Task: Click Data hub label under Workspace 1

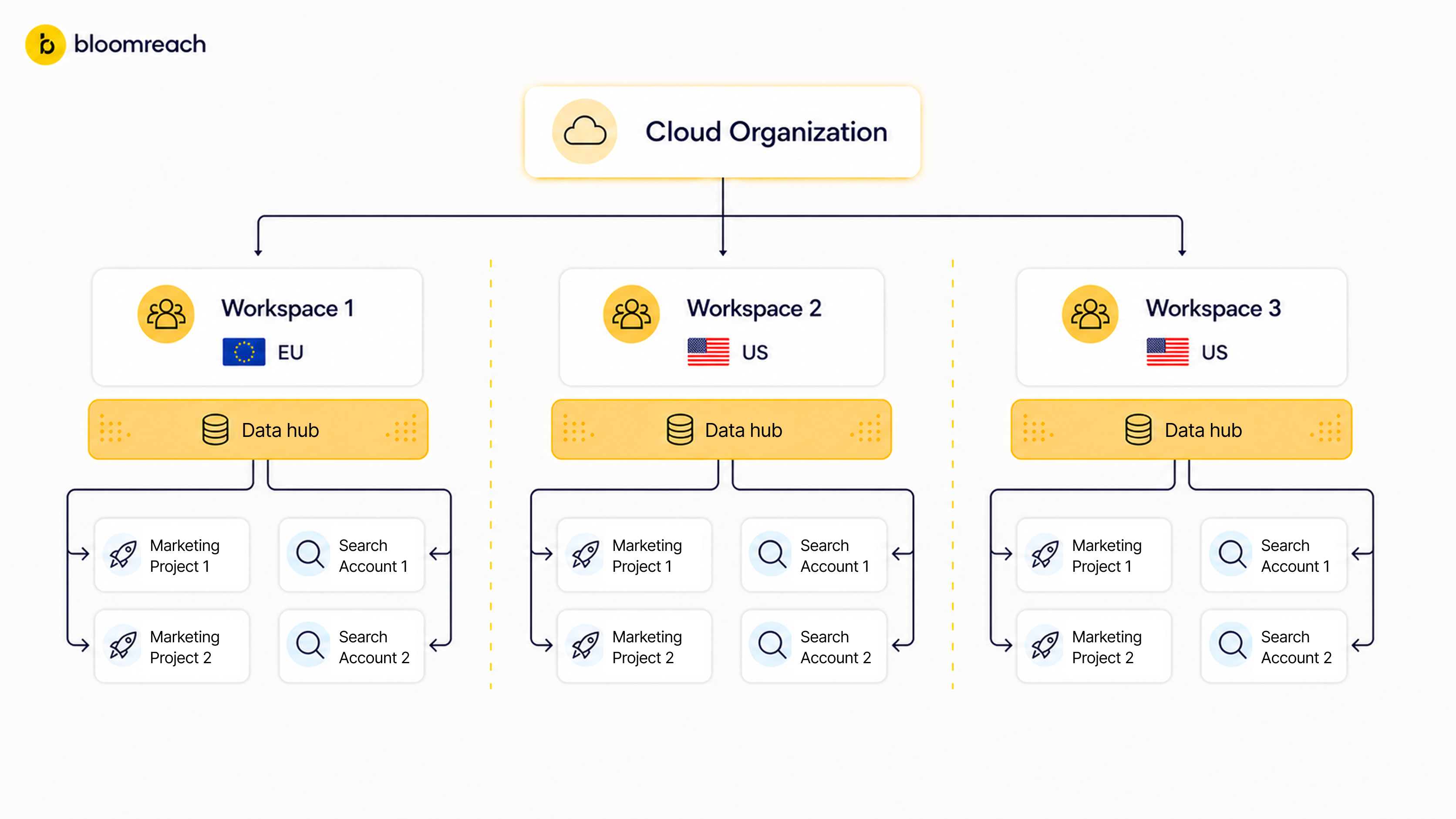Action: pos(280,430)
